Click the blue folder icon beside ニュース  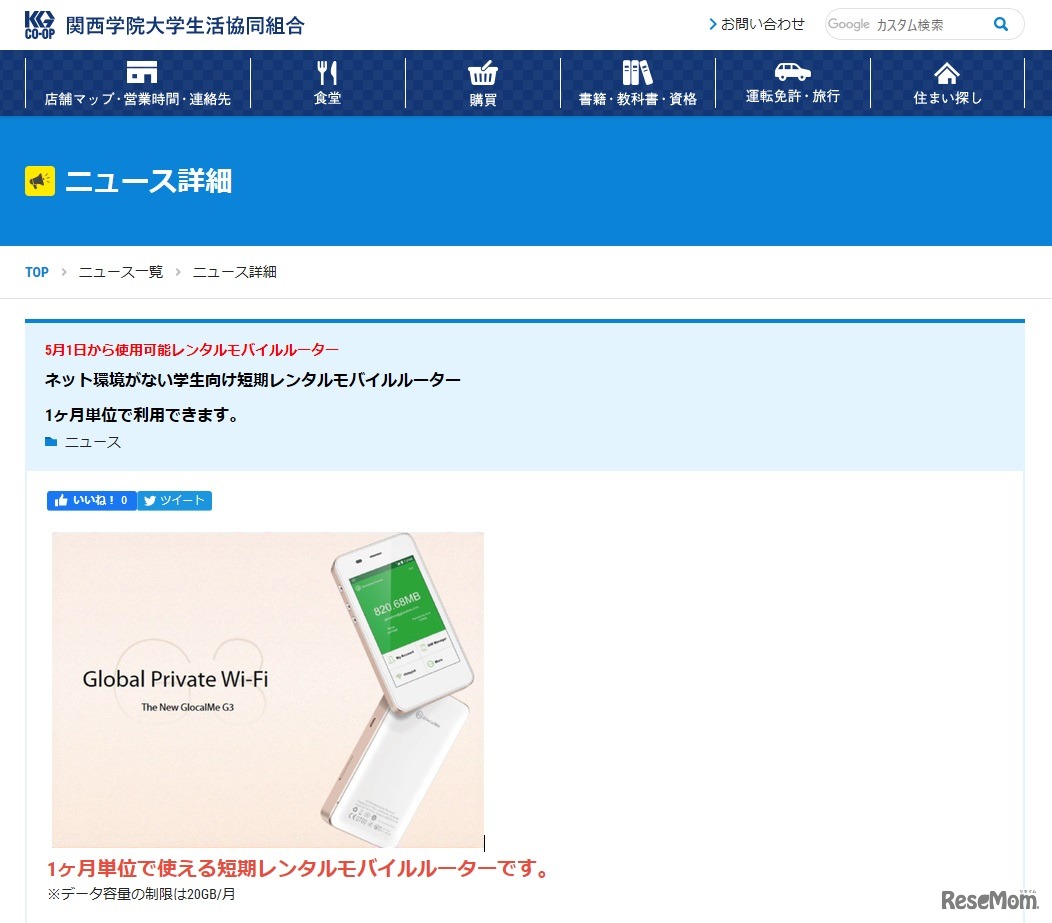tap(52, 441)
